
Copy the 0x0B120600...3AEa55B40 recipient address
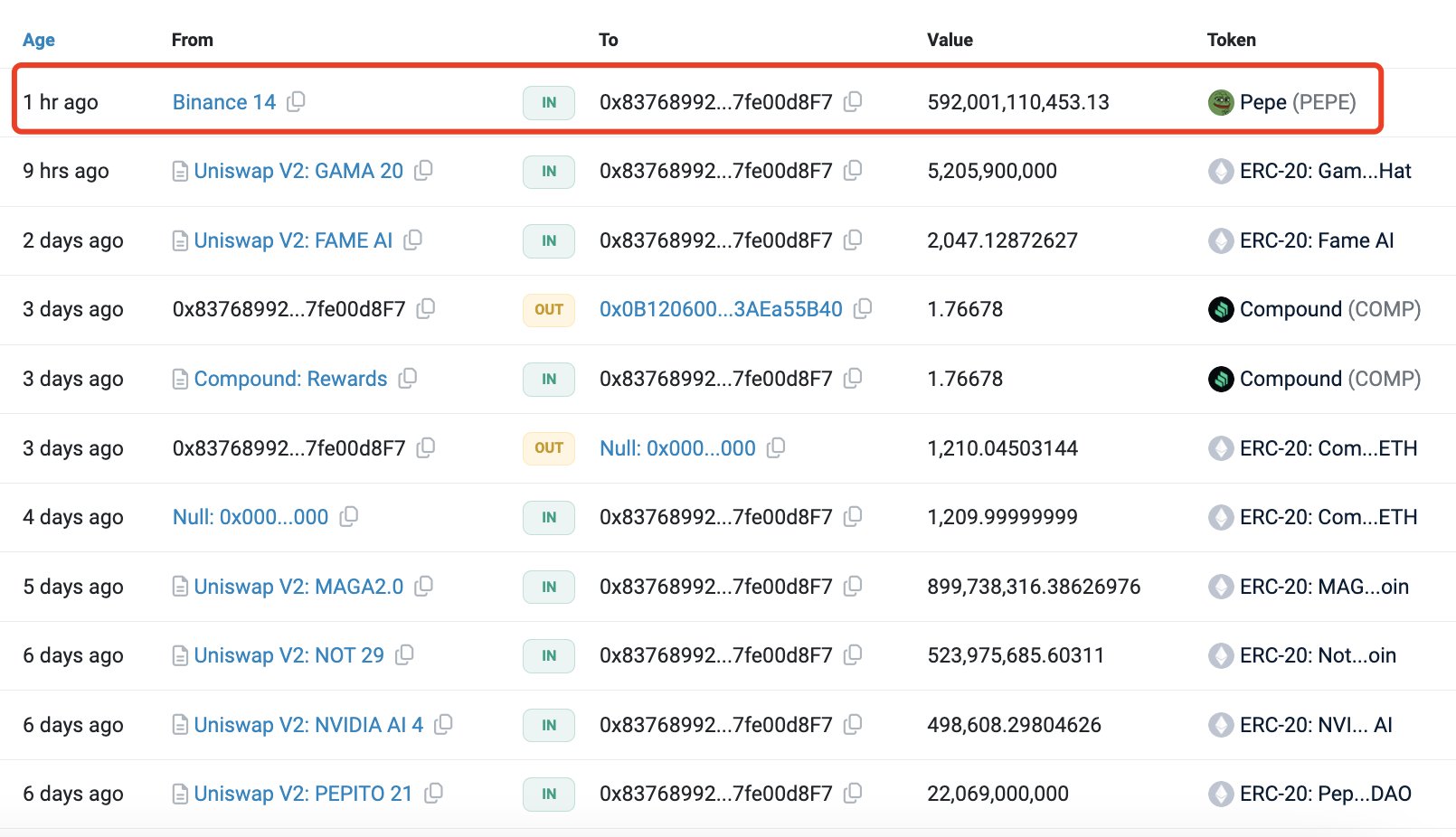pyautogui.click(x=863, y=309)
